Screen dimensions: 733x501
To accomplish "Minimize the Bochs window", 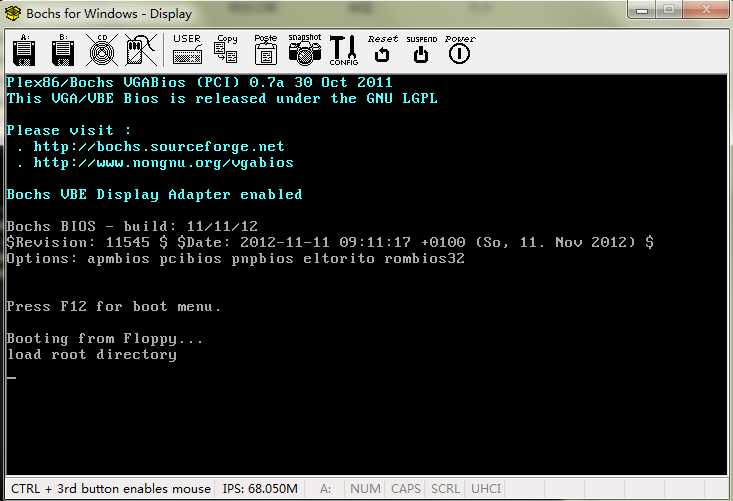I will coord(642,10).
